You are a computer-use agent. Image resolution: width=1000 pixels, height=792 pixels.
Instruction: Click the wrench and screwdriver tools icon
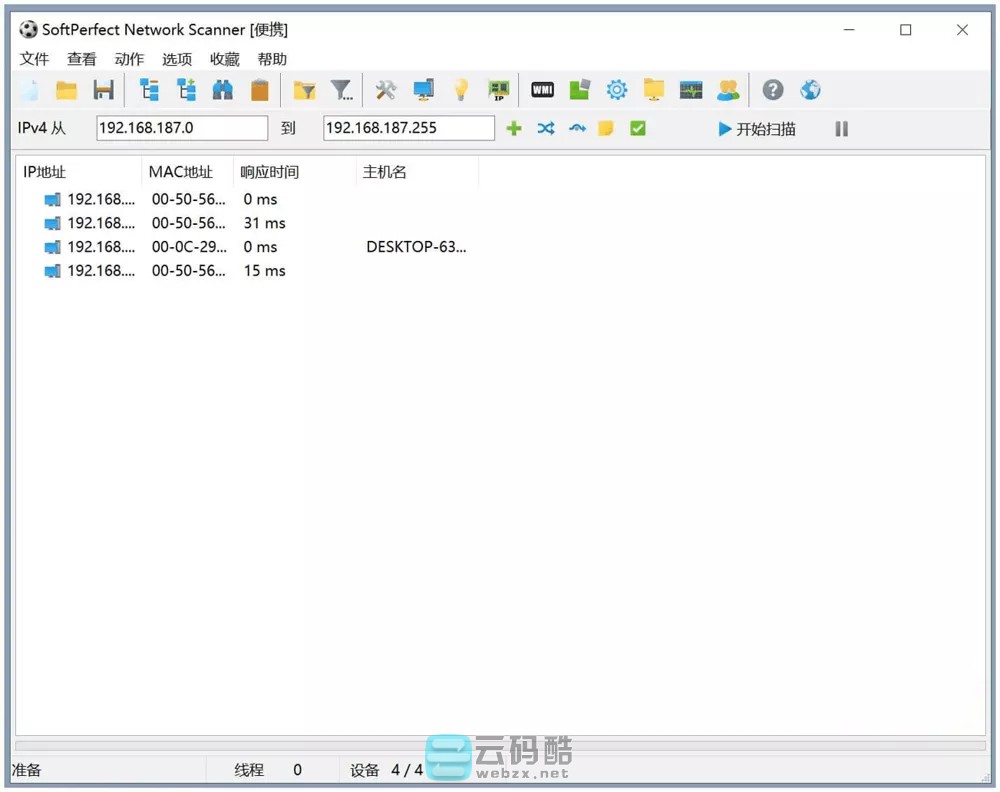(x=386, y=91)
